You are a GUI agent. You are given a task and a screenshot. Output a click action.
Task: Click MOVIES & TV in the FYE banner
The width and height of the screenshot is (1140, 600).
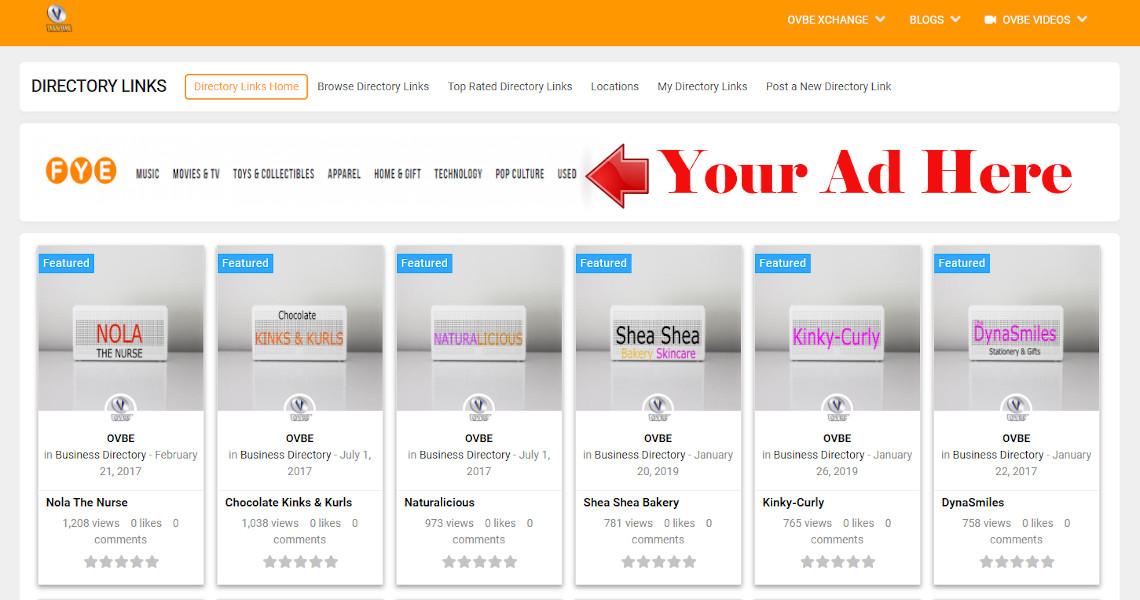tap(196, 174)
